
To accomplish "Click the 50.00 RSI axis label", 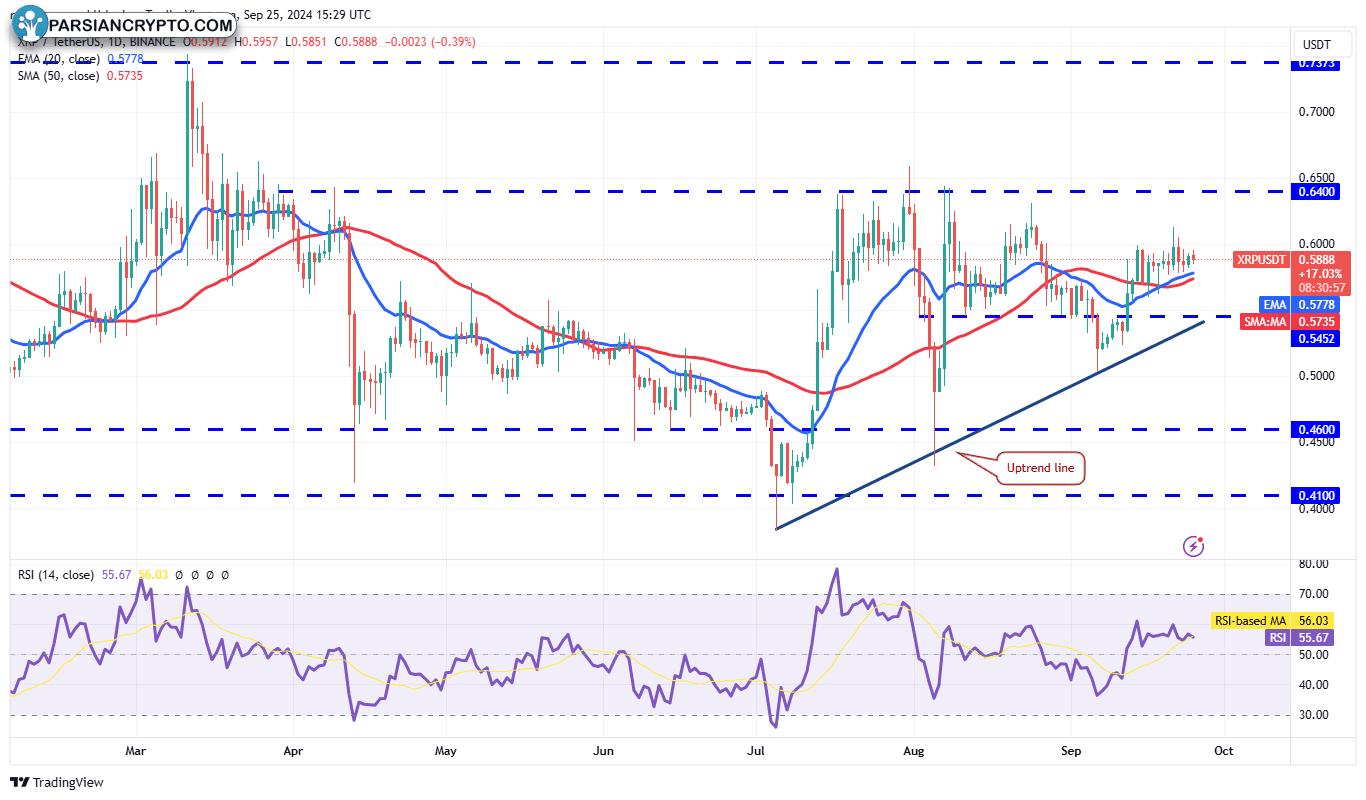I will click(1316, 655).
